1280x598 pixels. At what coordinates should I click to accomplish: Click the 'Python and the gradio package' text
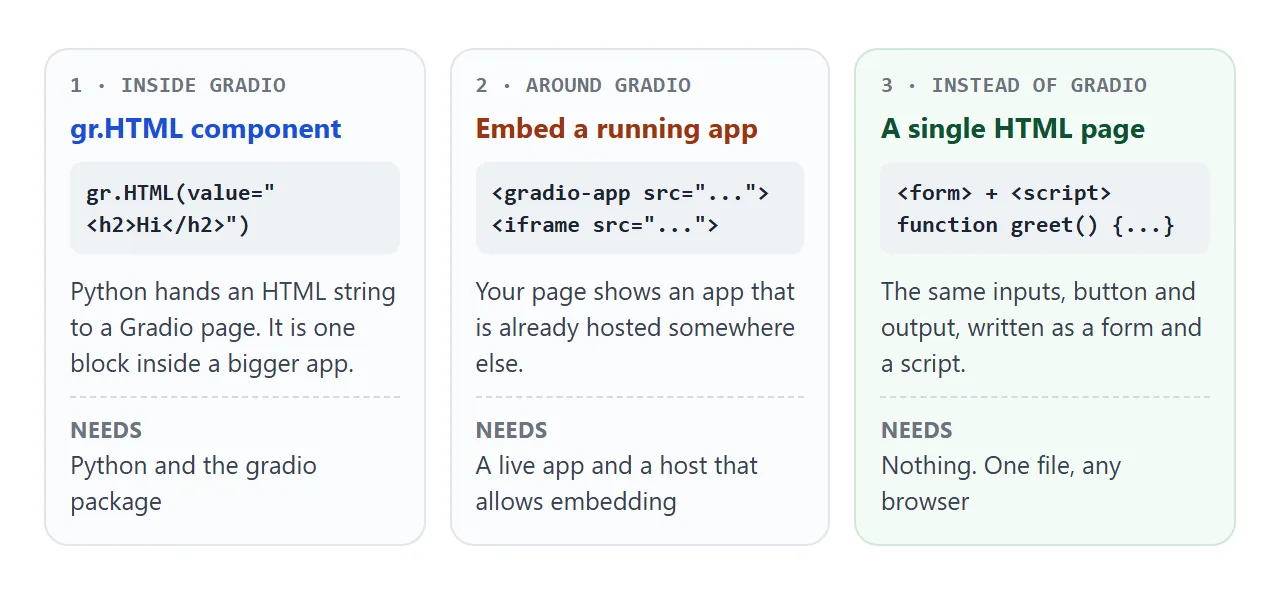[x=193, y=484]
